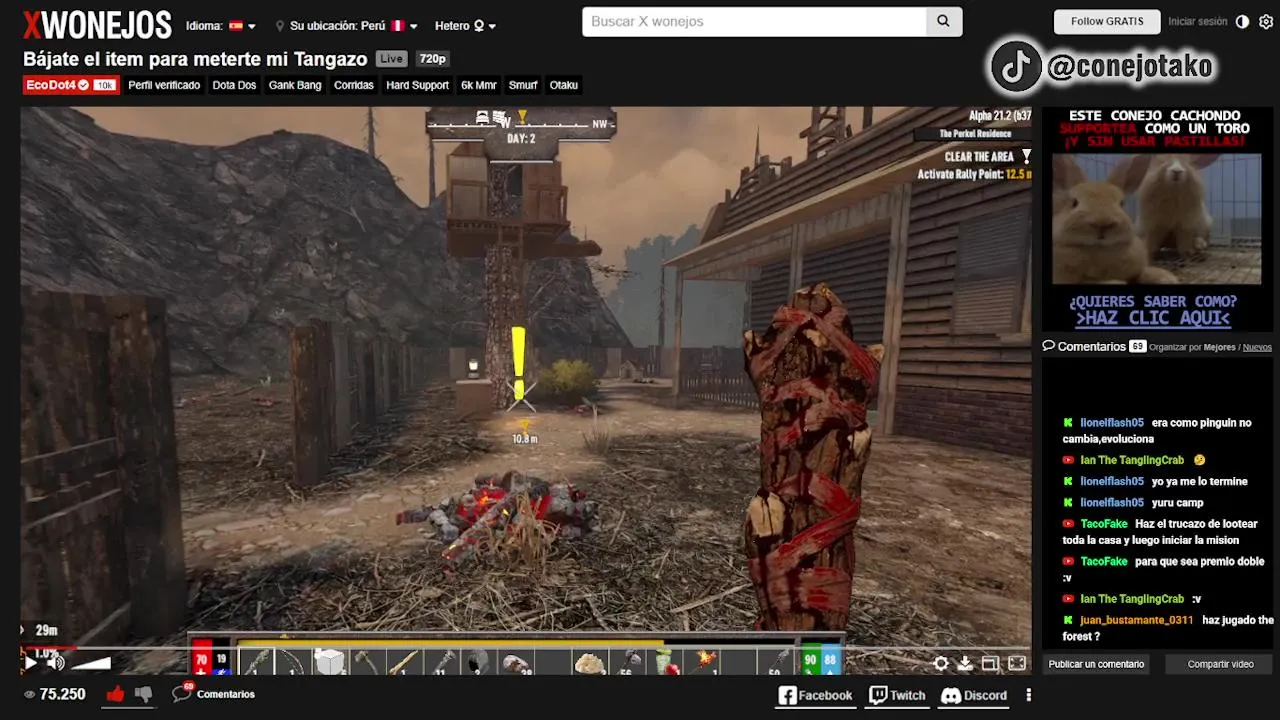Click the Follow GRATIS button

pos(1107,22)
